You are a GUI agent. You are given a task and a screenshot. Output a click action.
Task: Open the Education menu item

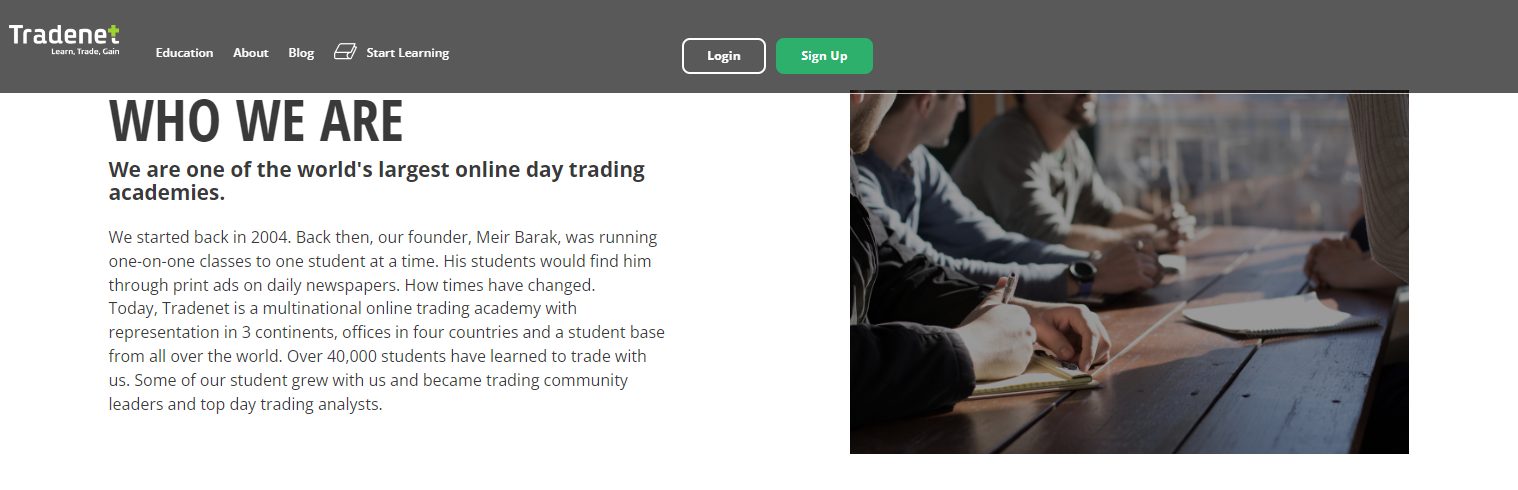tap(184, 53)
